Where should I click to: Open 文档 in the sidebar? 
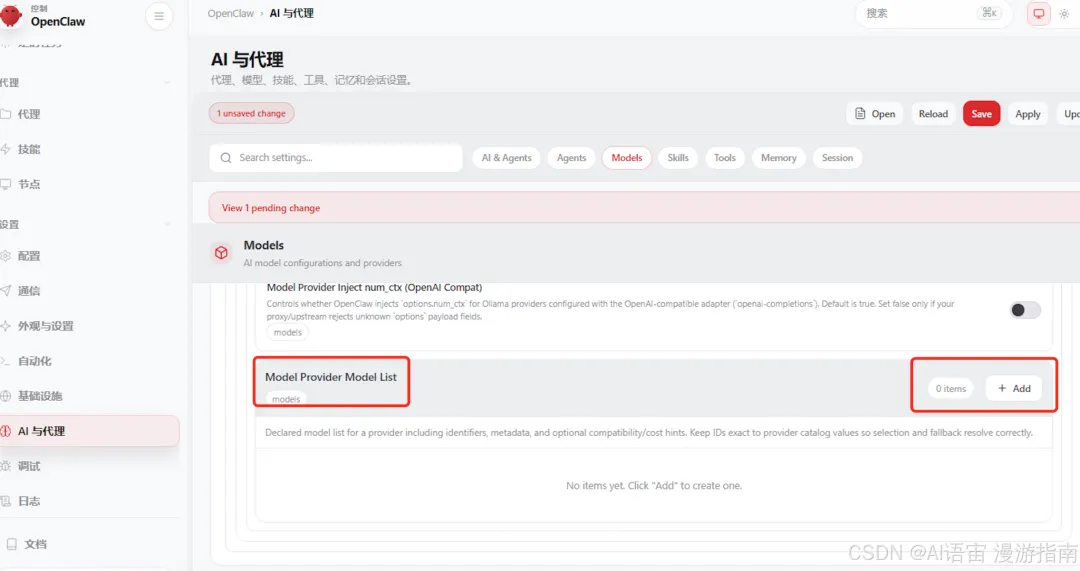point(90,544)
